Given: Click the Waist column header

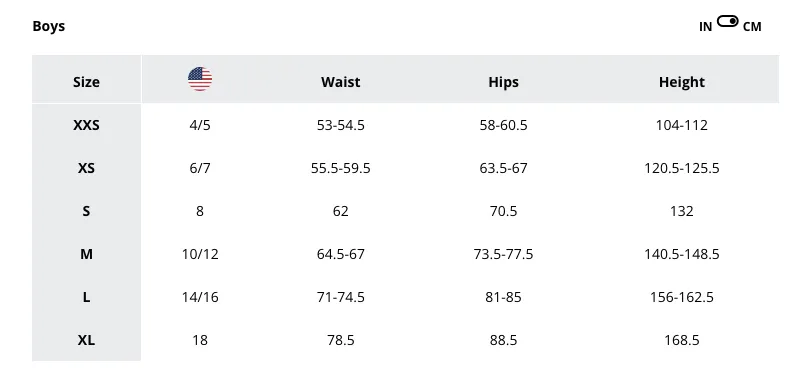Looking at the screenshot, I should (341, 82).
